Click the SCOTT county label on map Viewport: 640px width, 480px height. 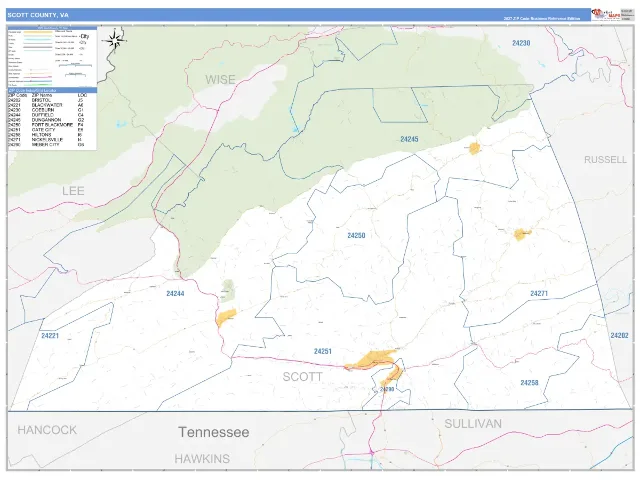(302, 377)
